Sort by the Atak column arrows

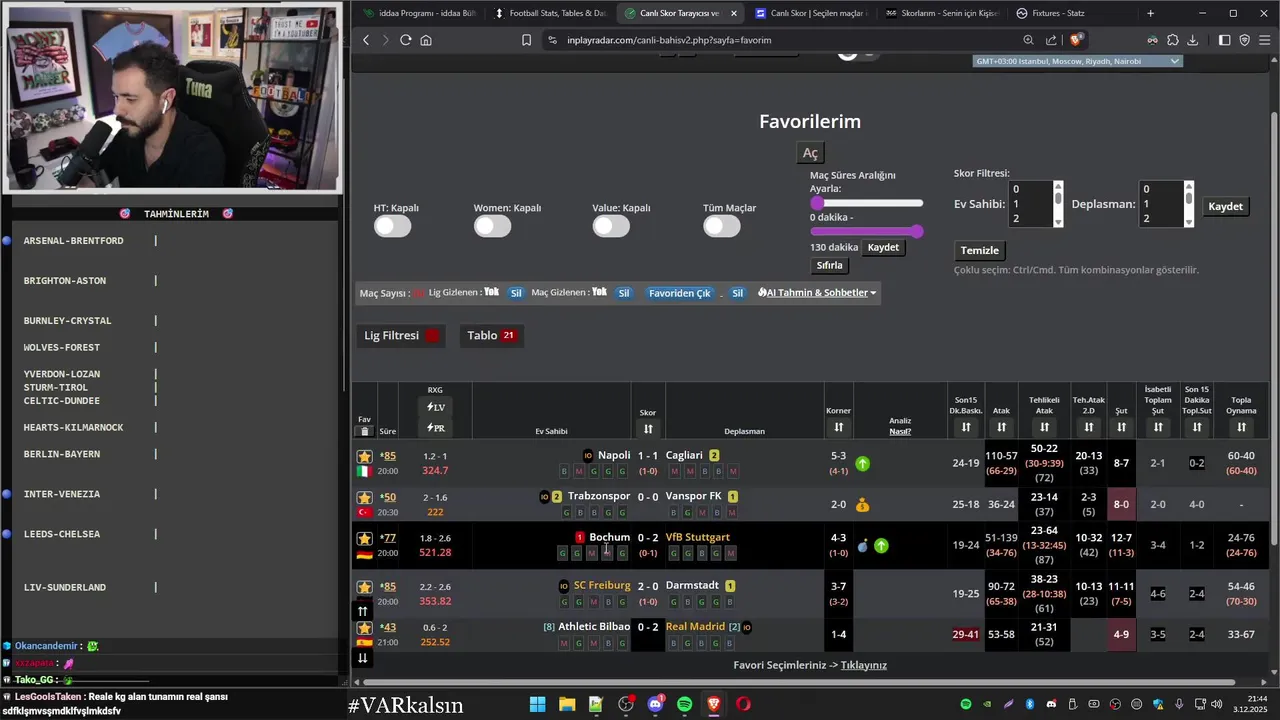click(x=1001, y=427)
